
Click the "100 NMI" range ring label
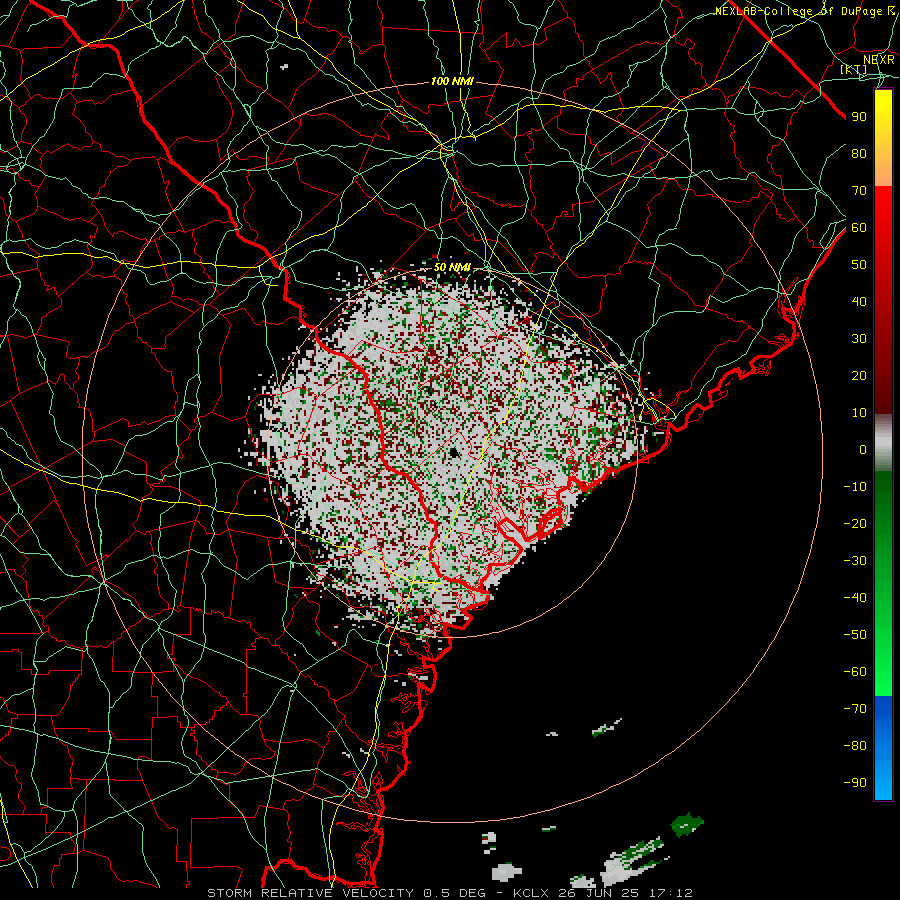(x=452, y=82)
